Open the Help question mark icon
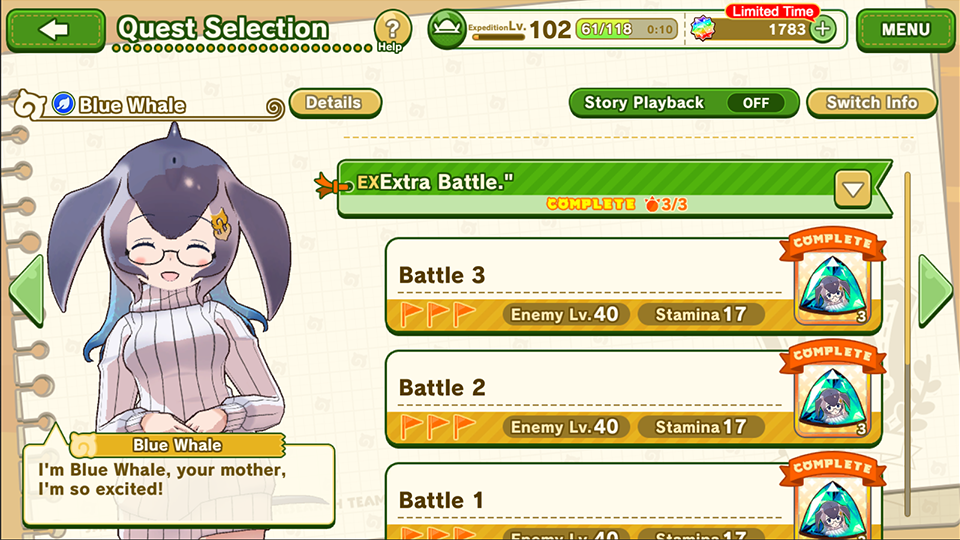The width and height of the screenshot is (960, 540). [x=392, y=29]
